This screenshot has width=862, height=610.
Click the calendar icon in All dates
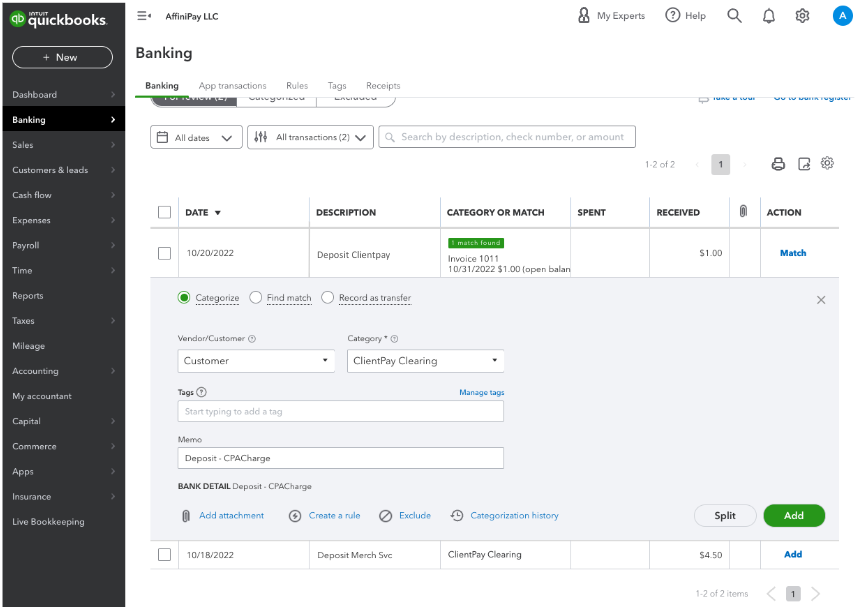click(x=162, y=137)
